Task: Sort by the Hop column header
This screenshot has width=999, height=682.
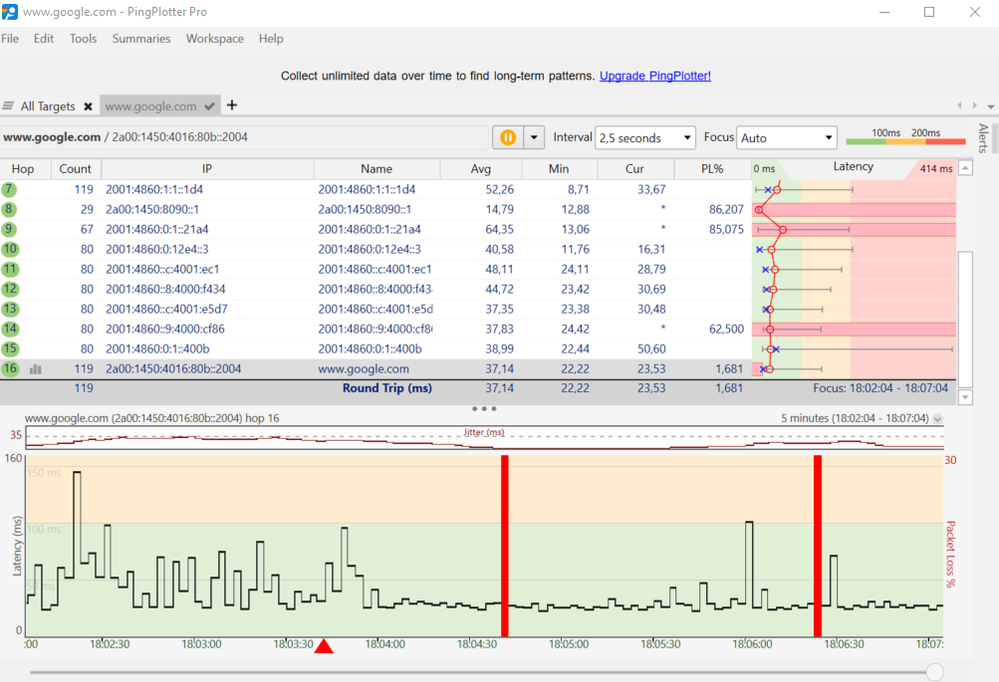Action: click(23, 169)
